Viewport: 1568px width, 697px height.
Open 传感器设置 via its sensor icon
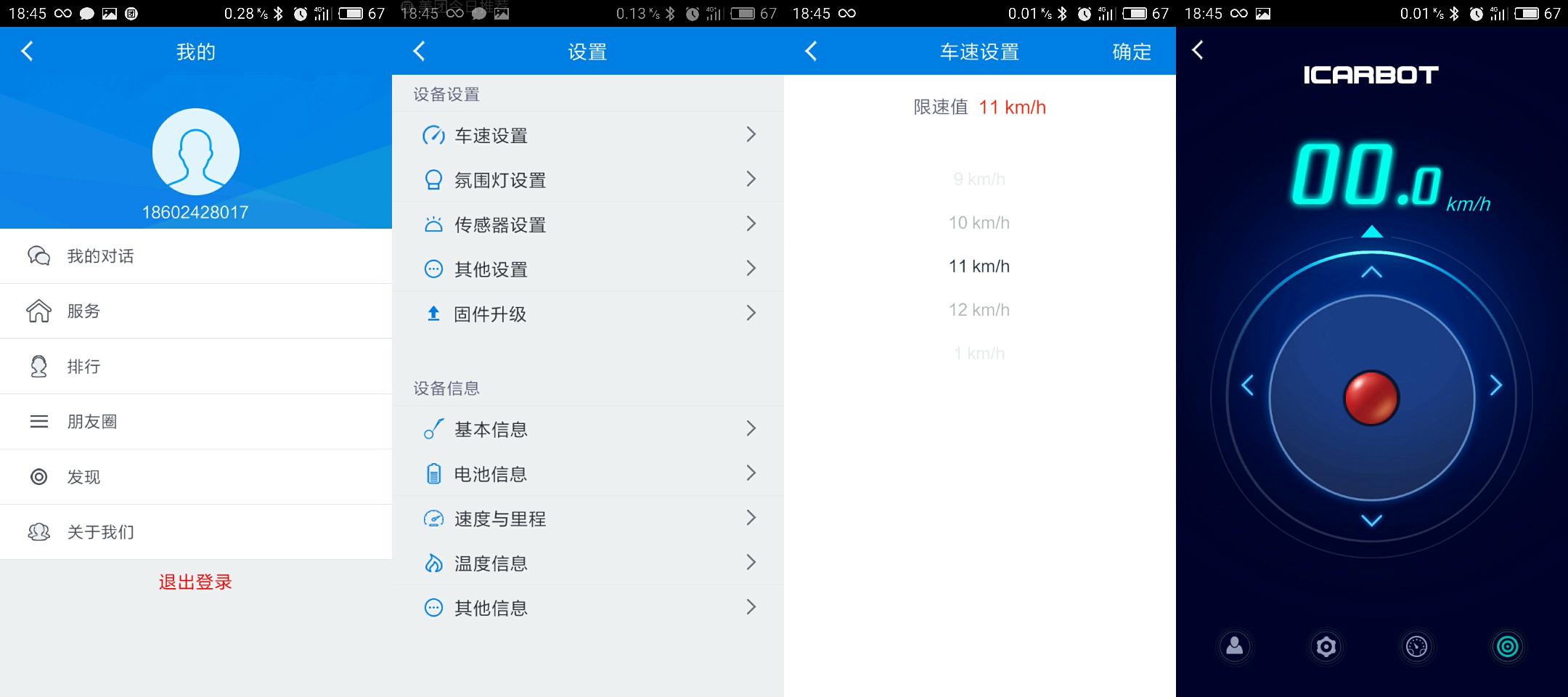434,224
